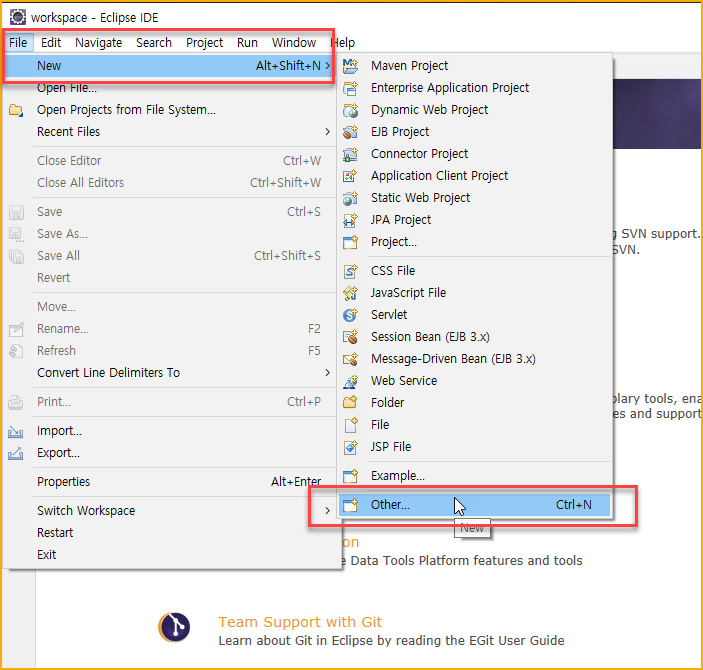Open the Project menu
703x670 pixels.
coord(204,43)
